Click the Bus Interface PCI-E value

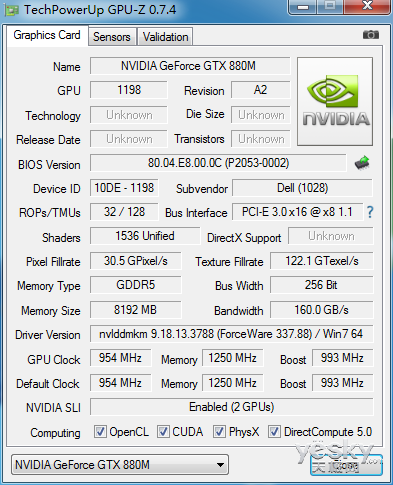297,212
